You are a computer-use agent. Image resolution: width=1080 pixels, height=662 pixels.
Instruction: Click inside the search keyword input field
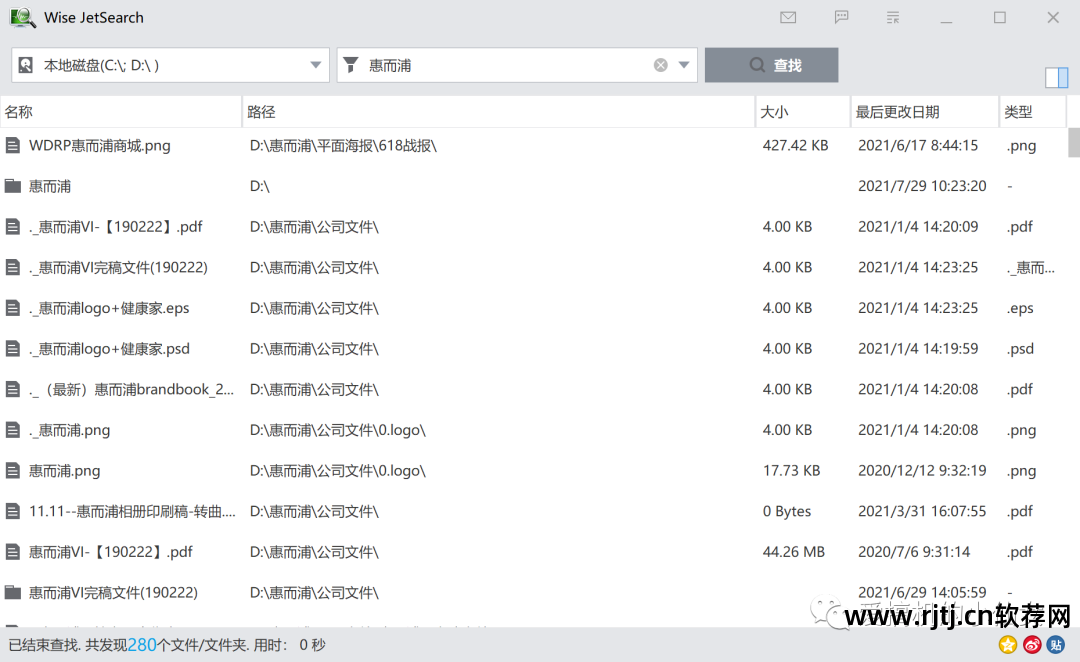(x=500, y=64)
